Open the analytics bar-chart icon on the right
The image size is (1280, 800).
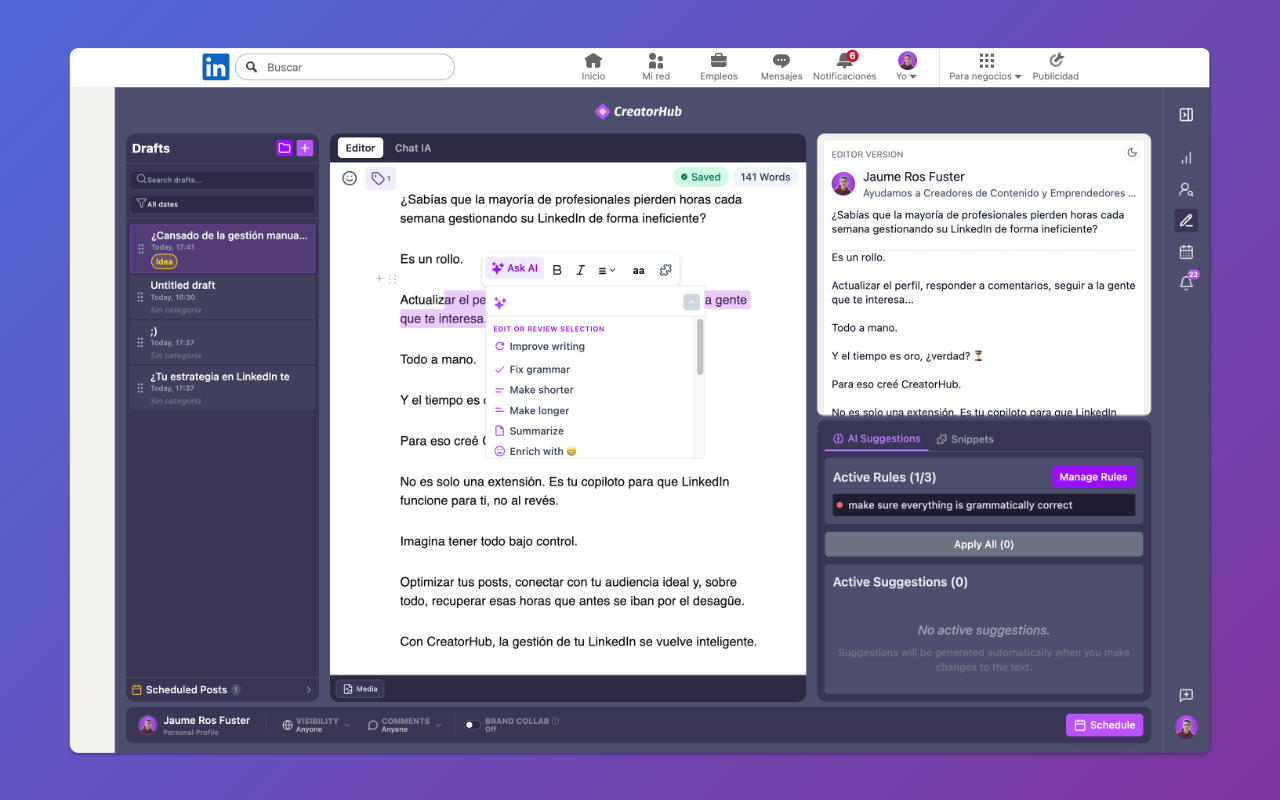(x=1185, y=157)
